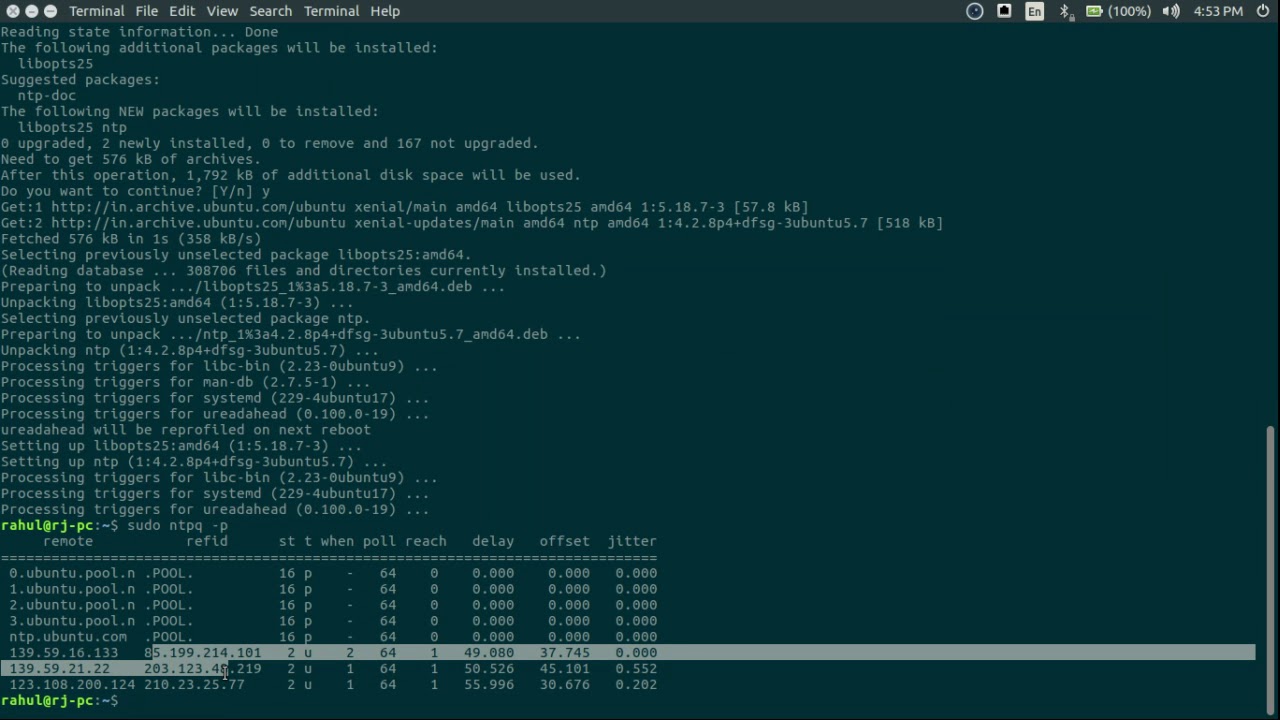Click the 2.ubuntu.pool.n row entry
Viewport: 1280px width, 720px height.
(x=72, y=605)
